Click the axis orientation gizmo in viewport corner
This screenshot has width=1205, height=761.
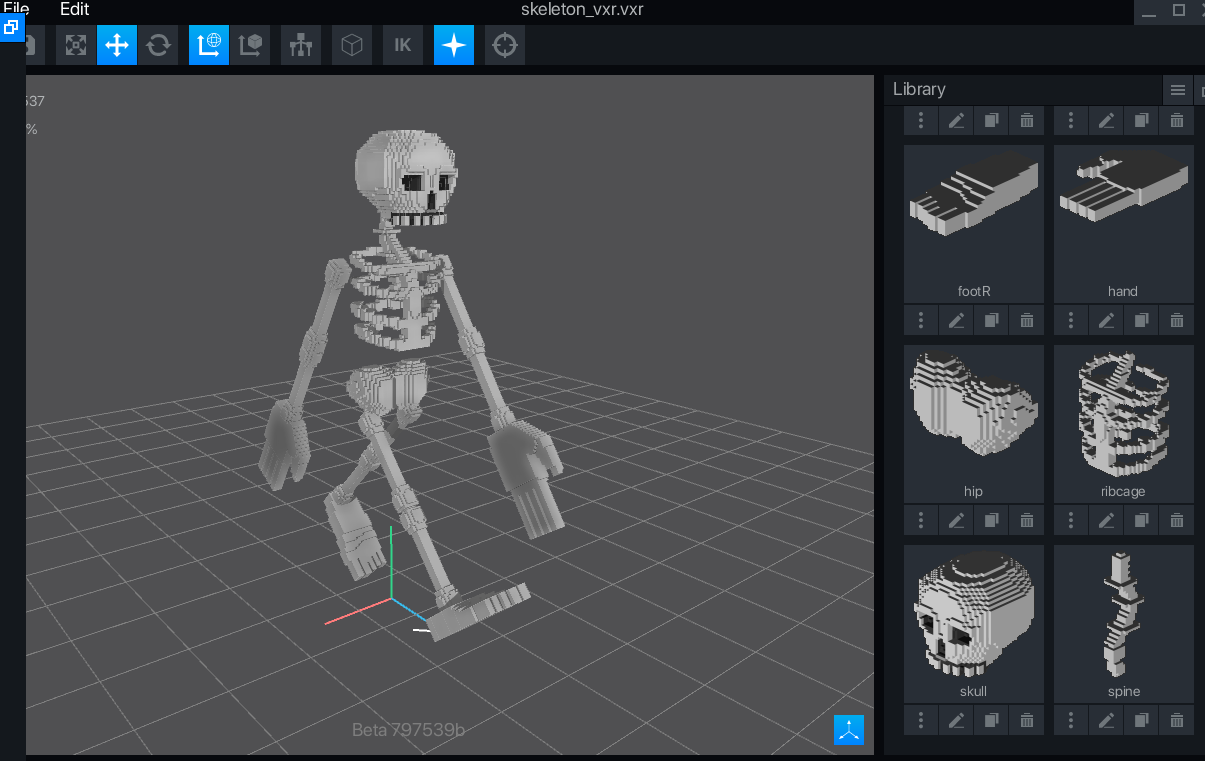[x=848, y=730]
